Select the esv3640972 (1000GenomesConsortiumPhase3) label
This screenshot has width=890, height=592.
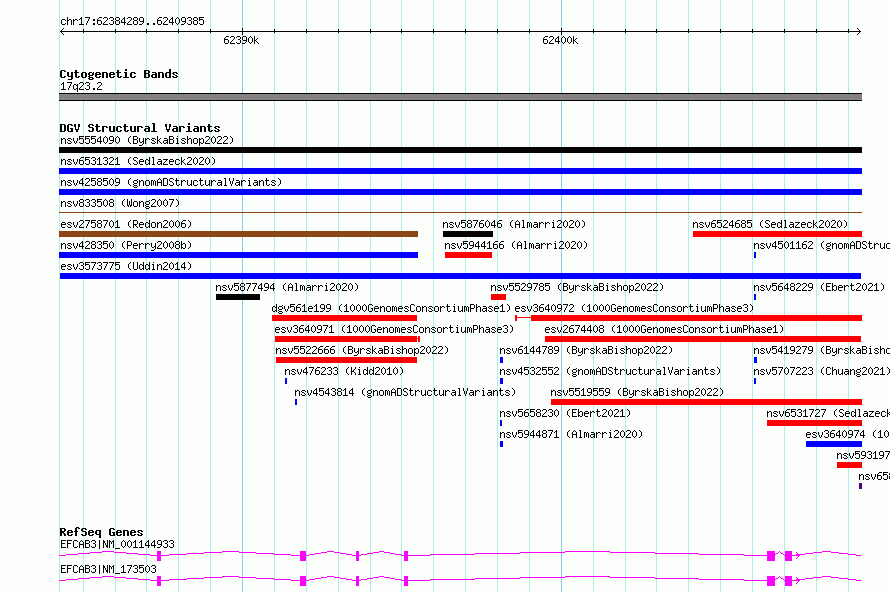pyautogui.click(x=634, y=308)
